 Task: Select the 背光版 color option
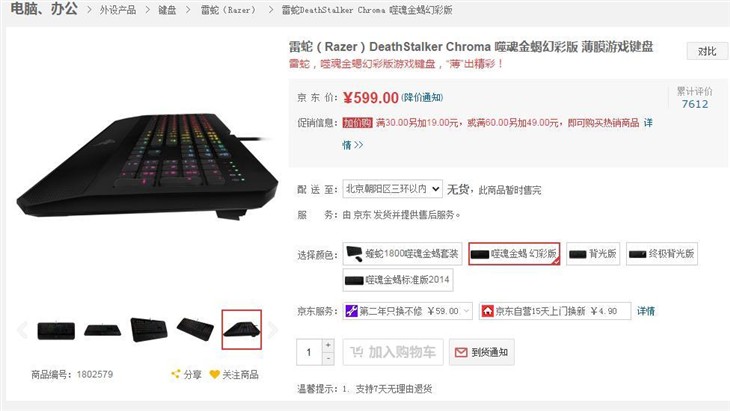tap(593, 254)
